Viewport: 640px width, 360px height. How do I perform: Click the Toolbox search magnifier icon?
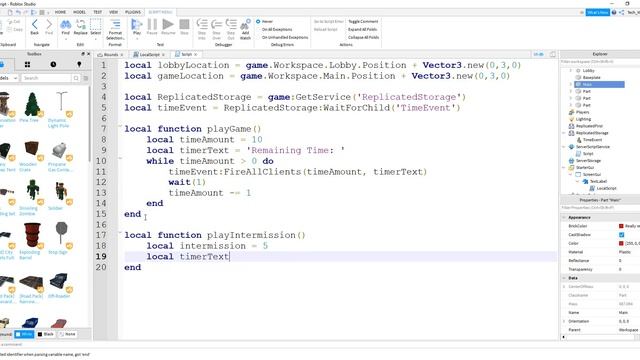(x=76, y=78)
